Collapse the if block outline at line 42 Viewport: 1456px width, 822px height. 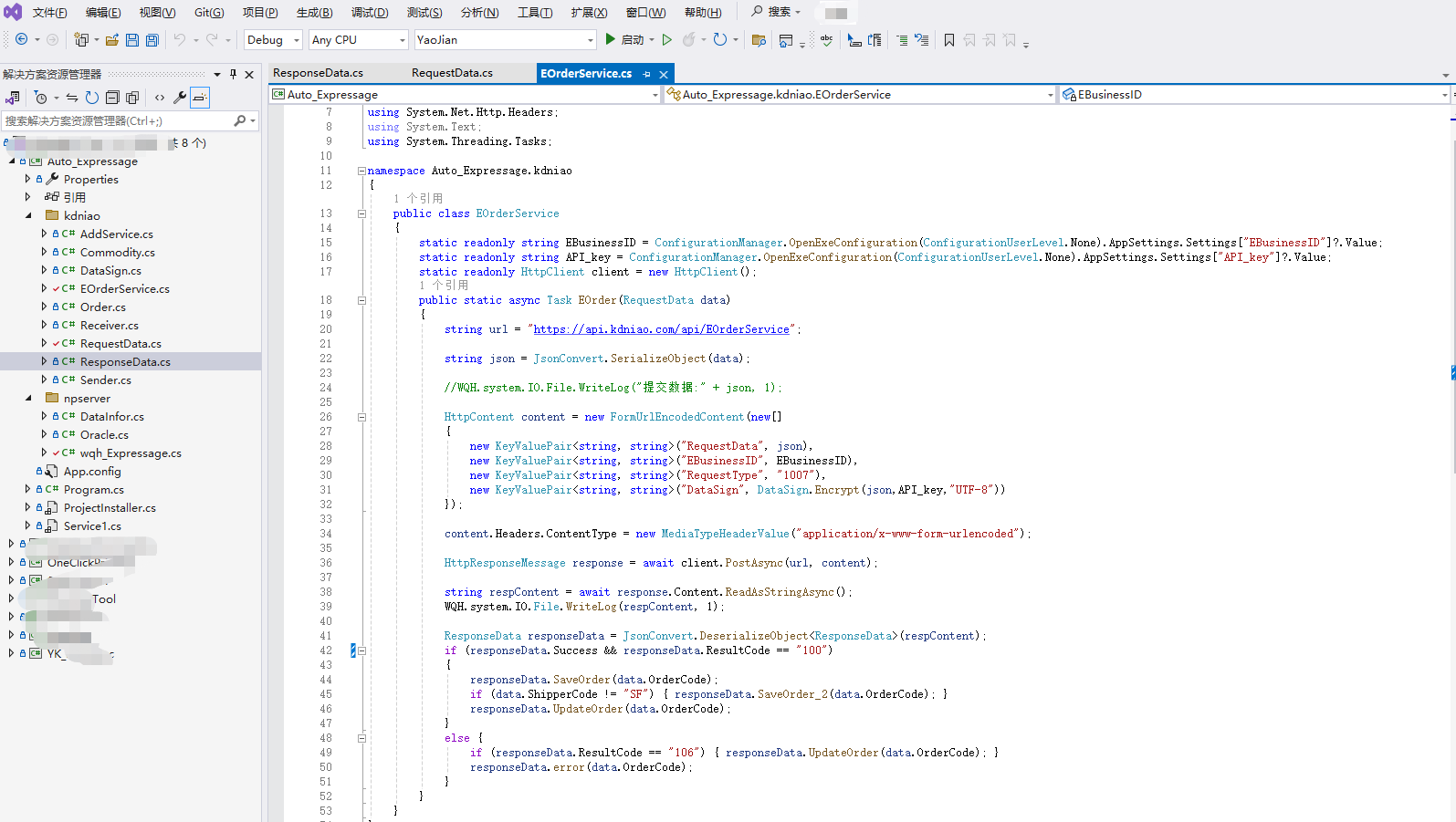361,650
